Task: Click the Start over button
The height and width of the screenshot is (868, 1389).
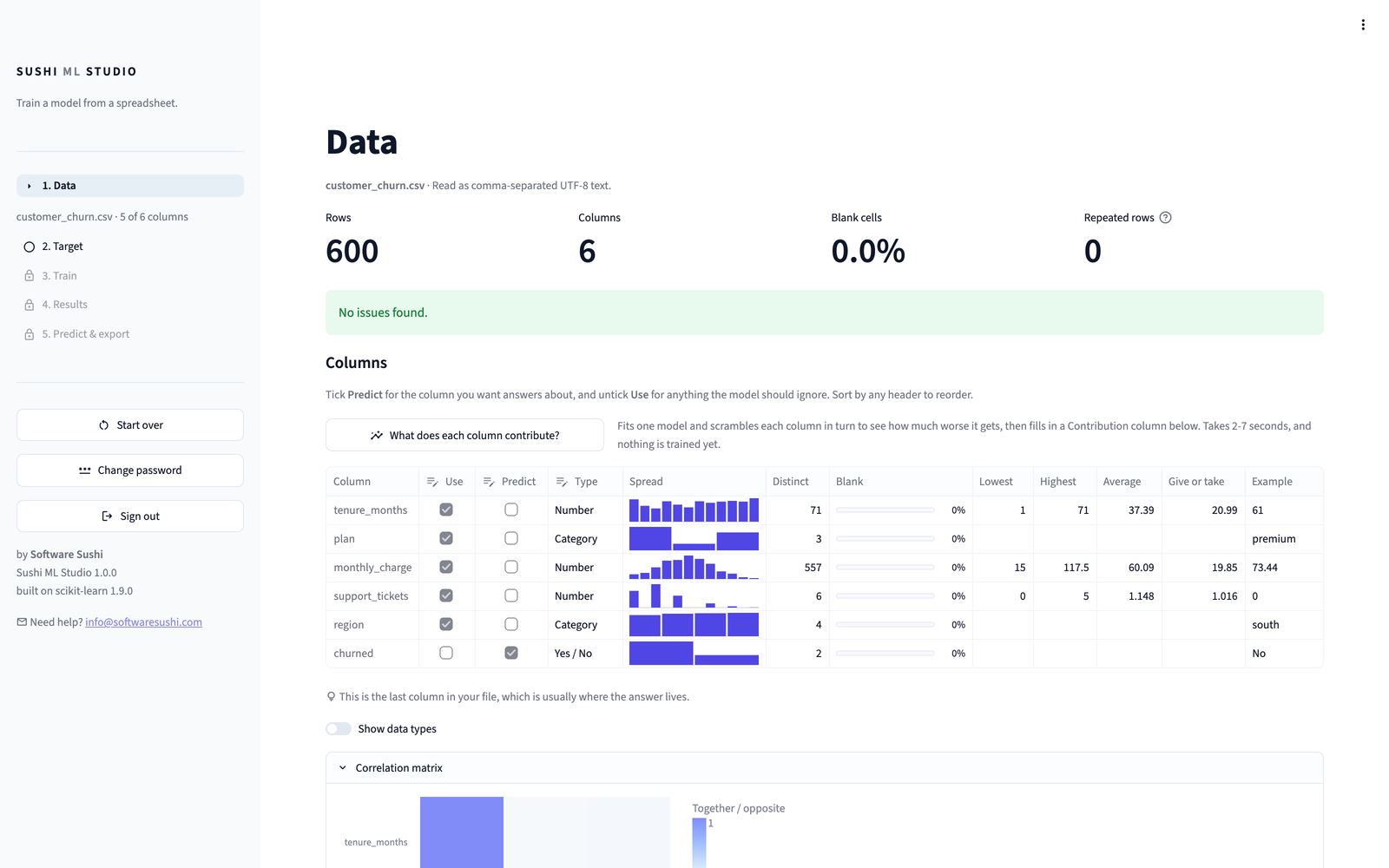Action: click(x=130, y=425)
